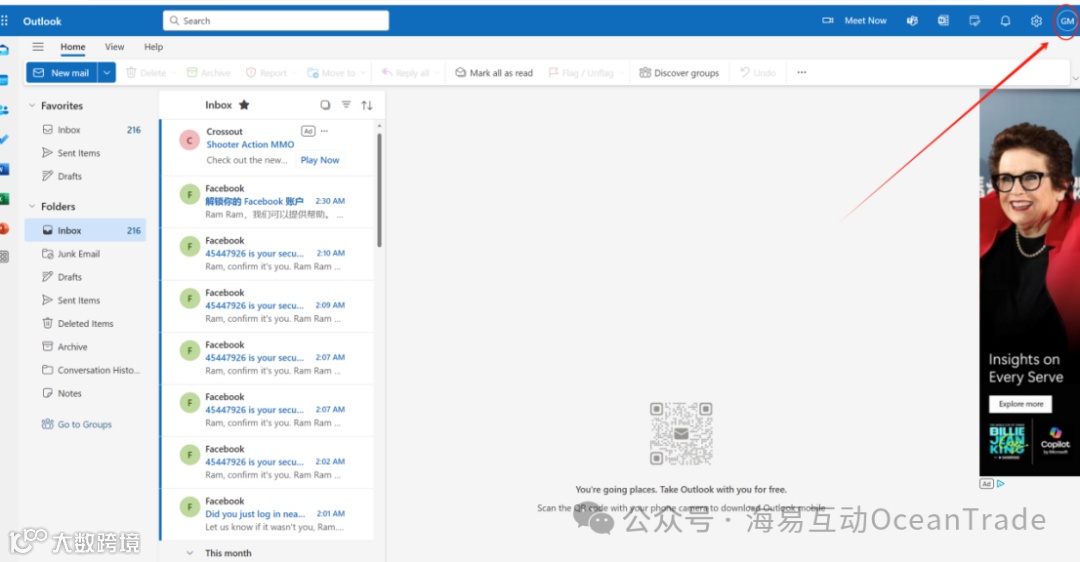
Task: Open the New mail dropdown arrow
Action: pyautogui.click(x=107, y=72)
